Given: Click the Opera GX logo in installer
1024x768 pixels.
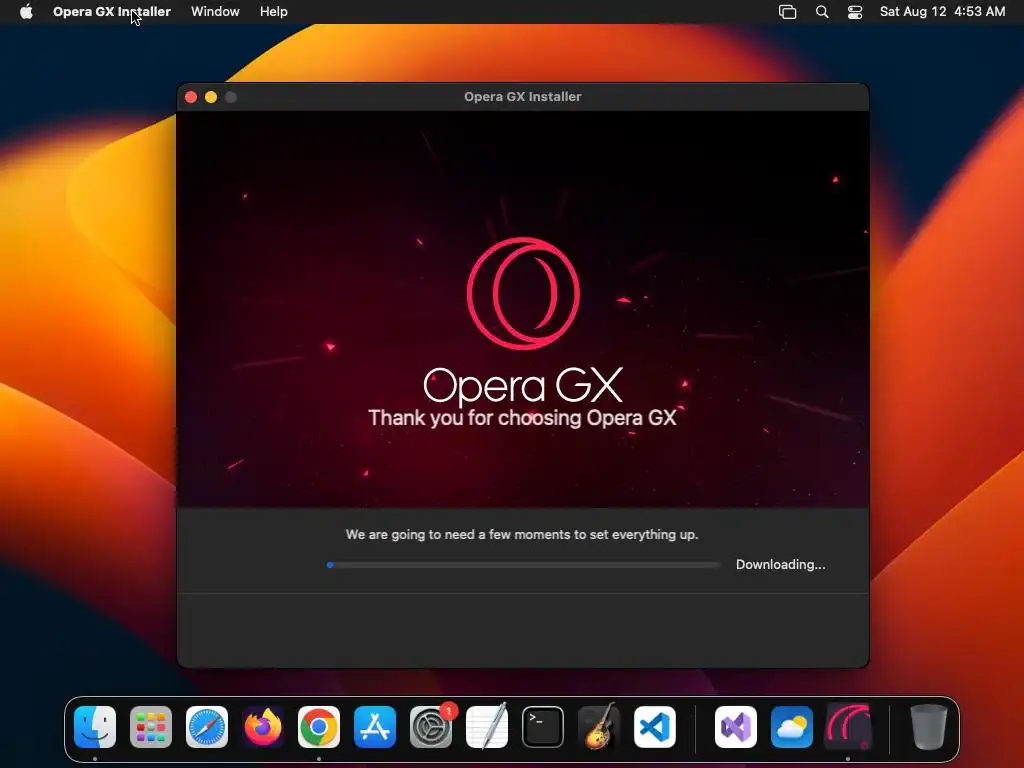Looking at the screenshot, I should (523, 293).
